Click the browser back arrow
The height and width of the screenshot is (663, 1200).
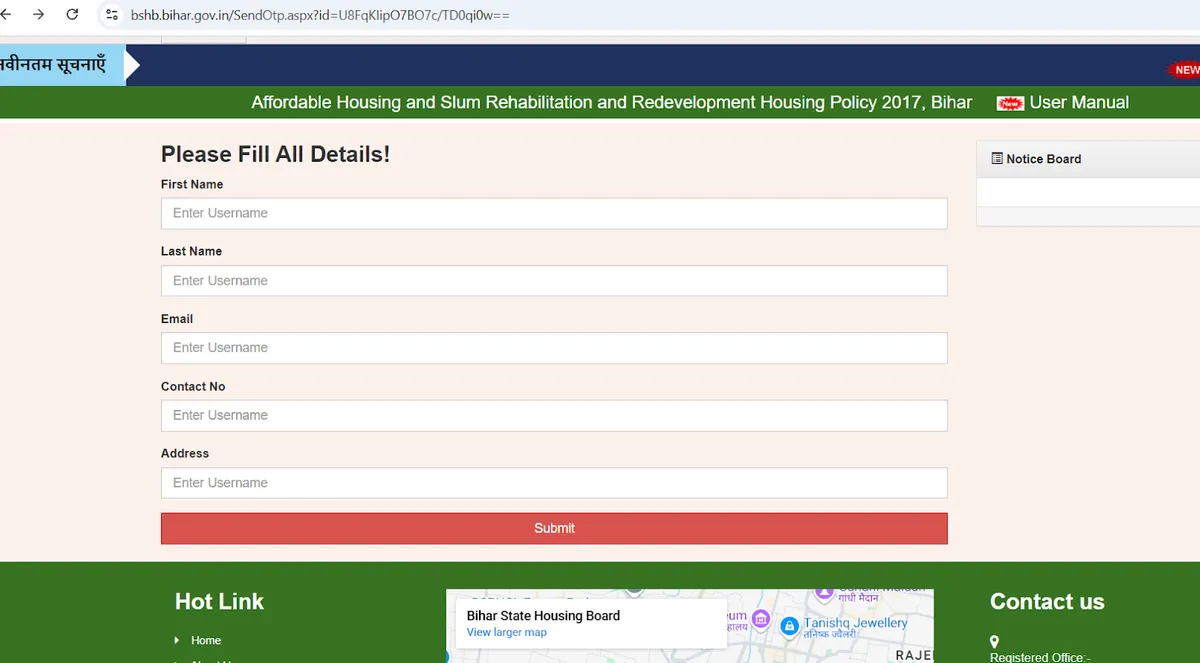point(5,15)
